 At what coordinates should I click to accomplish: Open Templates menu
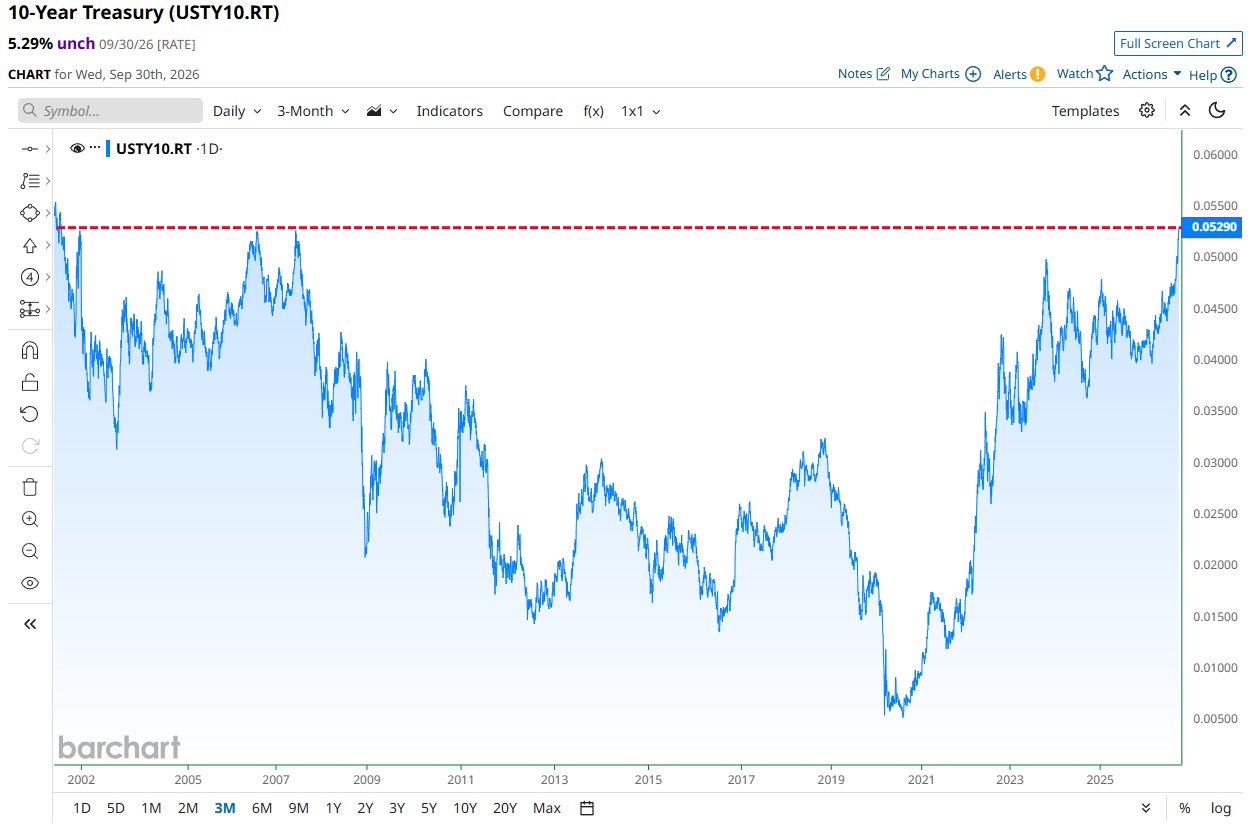point(1085,111)
